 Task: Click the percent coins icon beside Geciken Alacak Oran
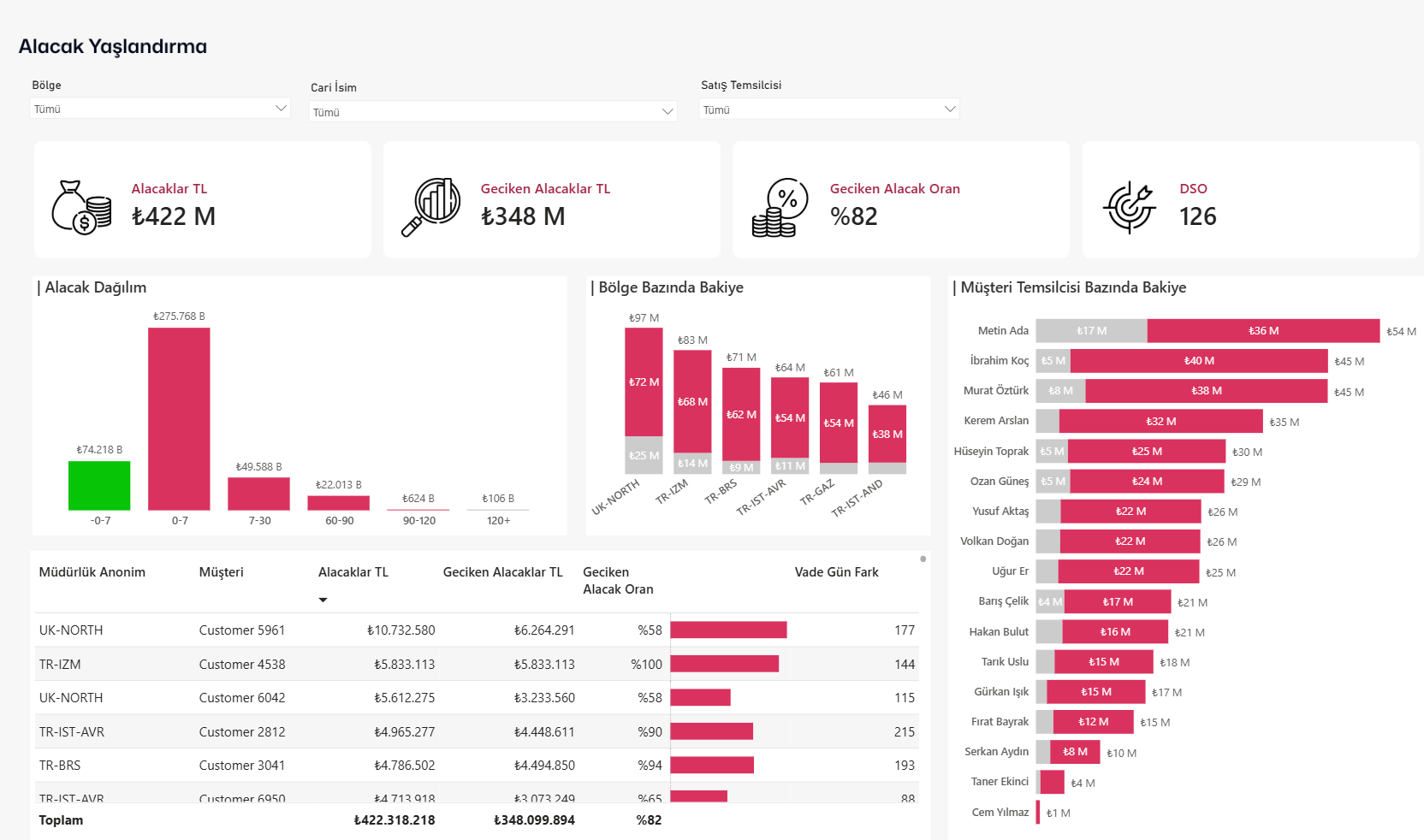[x=780, y=207]
